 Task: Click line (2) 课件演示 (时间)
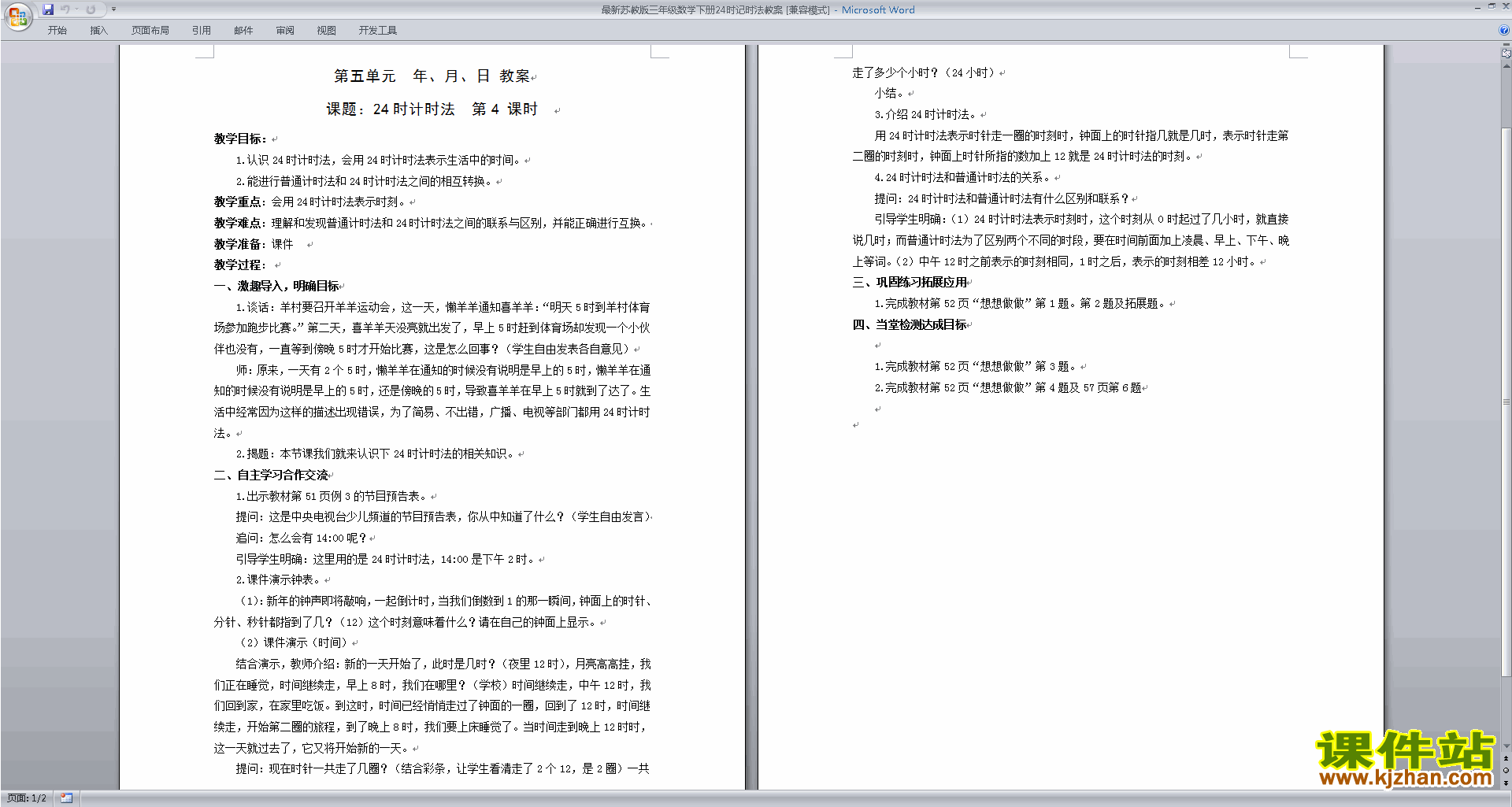coord(294,643)
